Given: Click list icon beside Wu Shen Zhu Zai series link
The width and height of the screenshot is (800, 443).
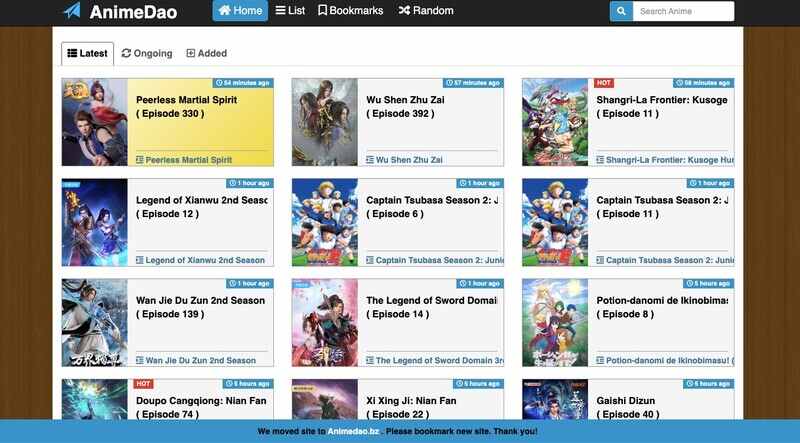Looking at the screenshot, I should [370, 160].
